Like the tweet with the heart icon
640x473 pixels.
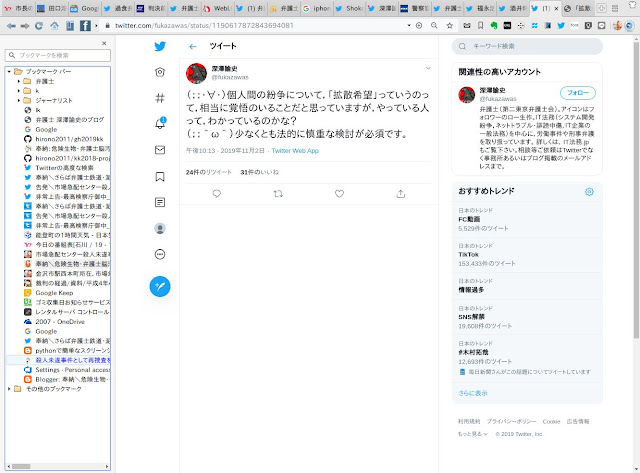(x=340, y=194)
